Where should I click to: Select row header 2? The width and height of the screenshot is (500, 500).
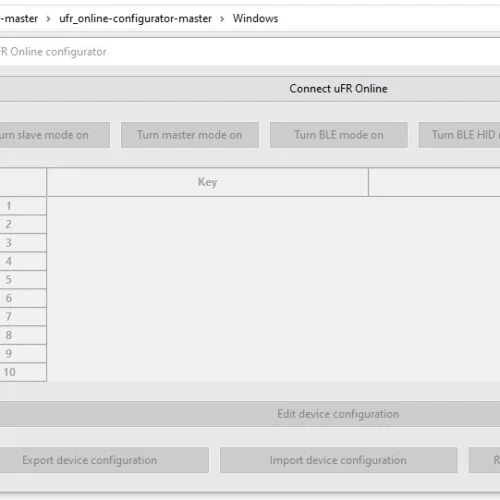23,224
